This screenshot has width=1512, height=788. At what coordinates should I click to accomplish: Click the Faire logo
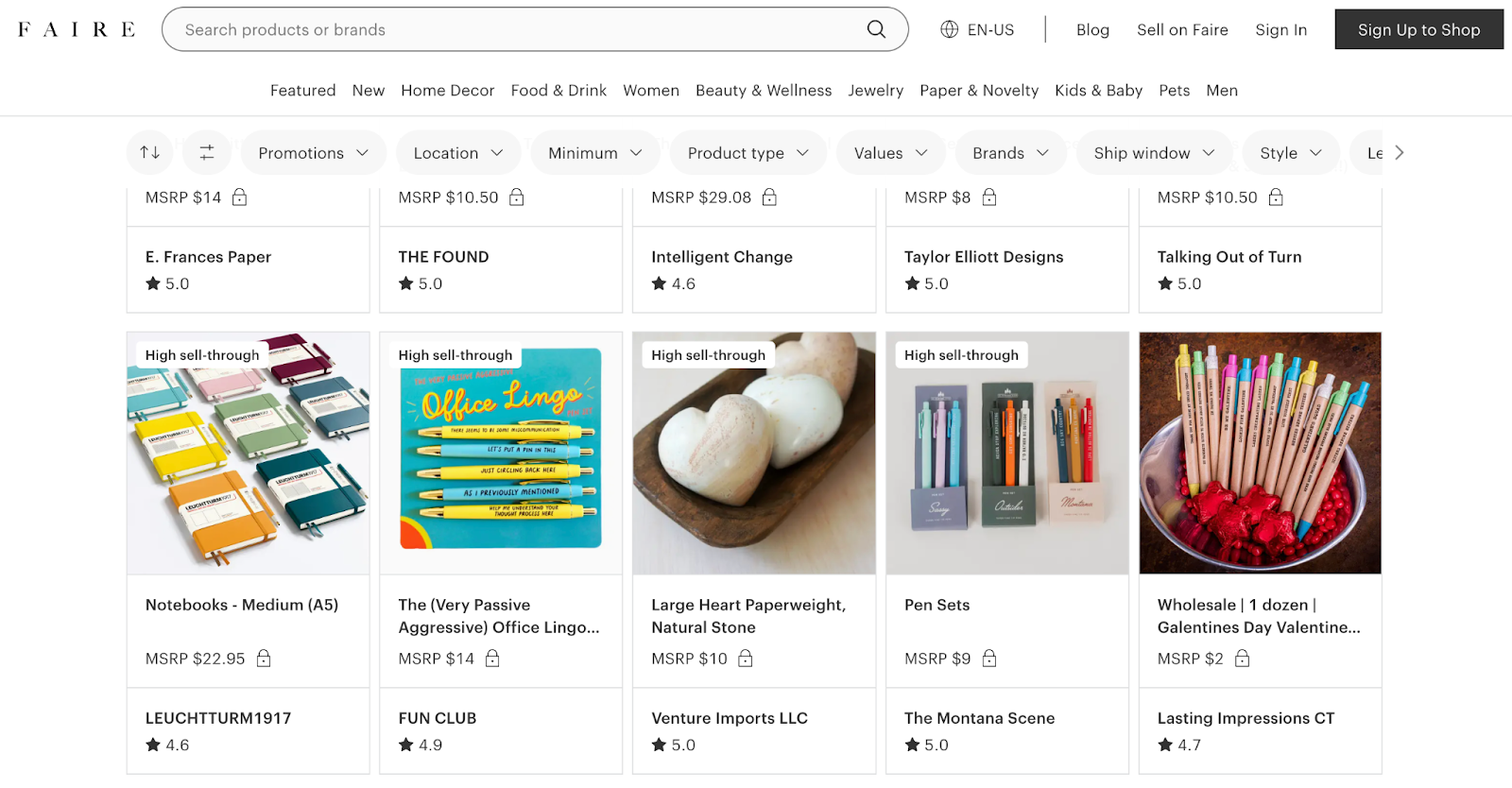pos(77,29)
